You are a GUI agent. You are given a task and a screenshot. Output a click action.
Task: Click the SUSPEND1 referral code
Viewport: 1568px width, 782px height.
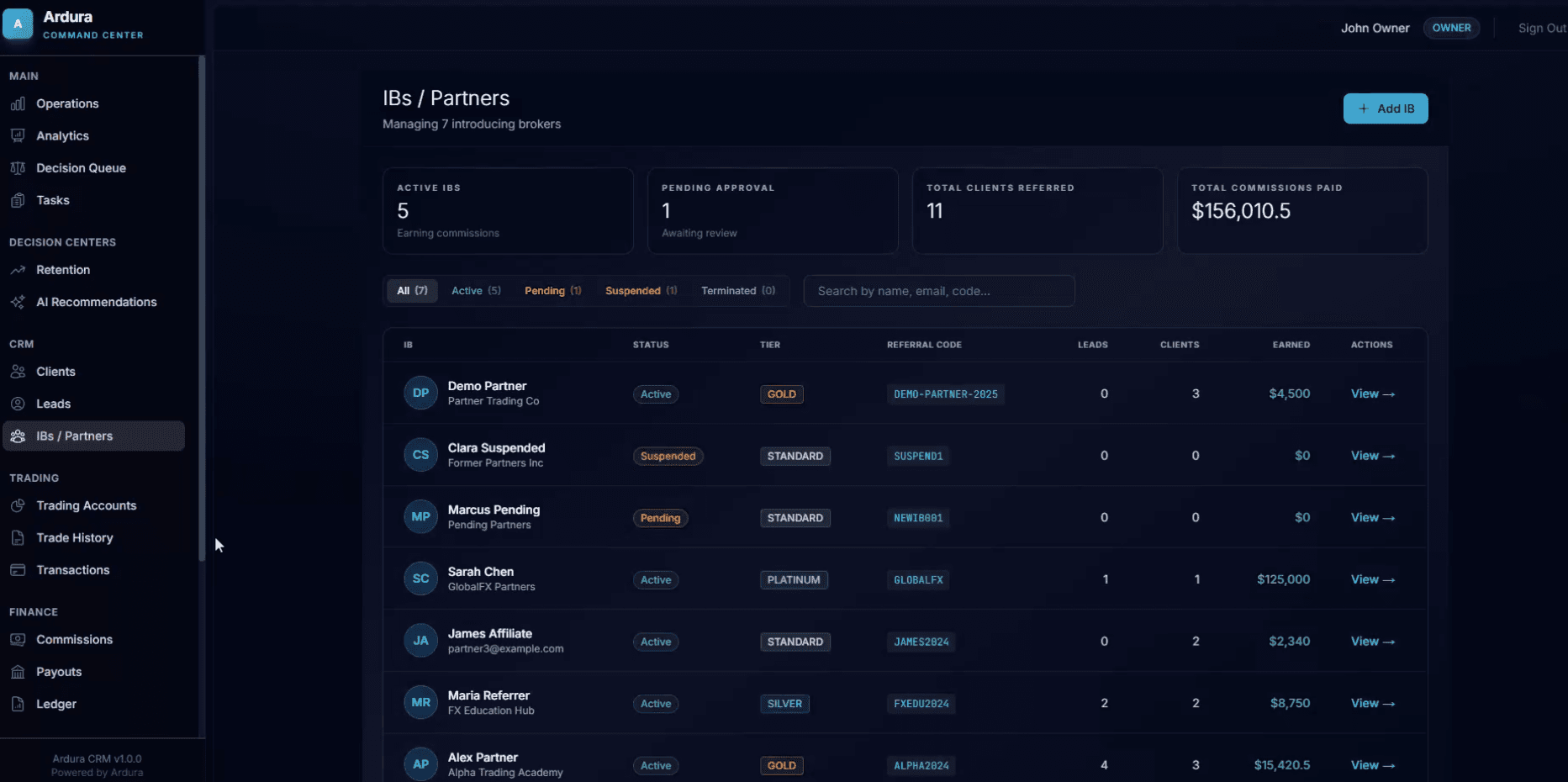click(918, 456)
